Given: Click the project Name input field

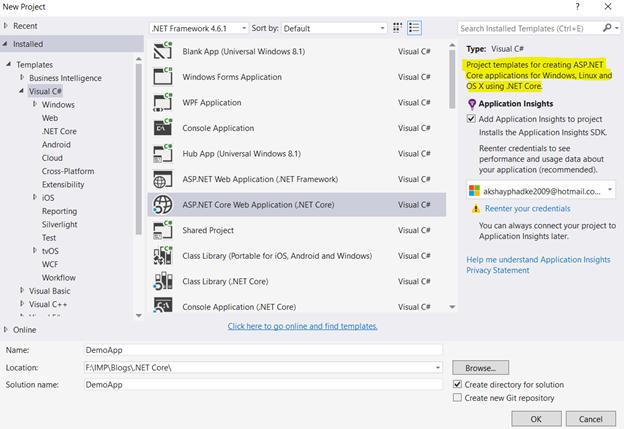Looking at the screenshot, I should click(x=263, y=350).
